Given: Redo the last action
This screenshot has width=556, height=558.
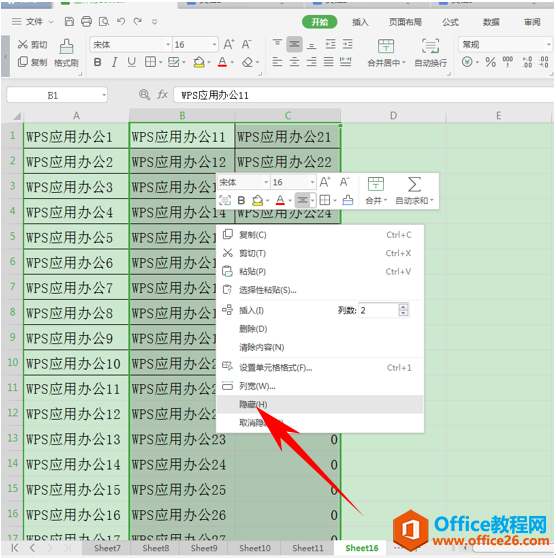Looking at the screenshot, I should (138, 21).
